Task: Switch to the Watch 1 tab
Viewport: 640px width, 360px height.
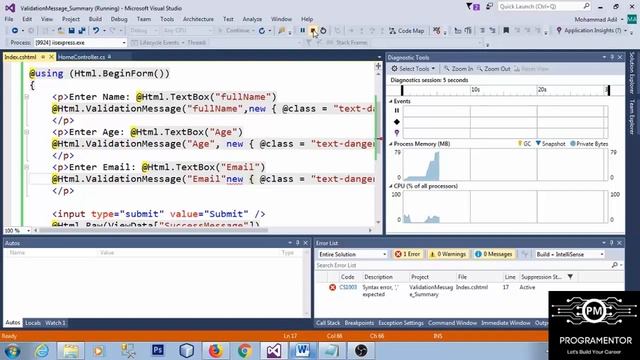Action: point(55,323)
